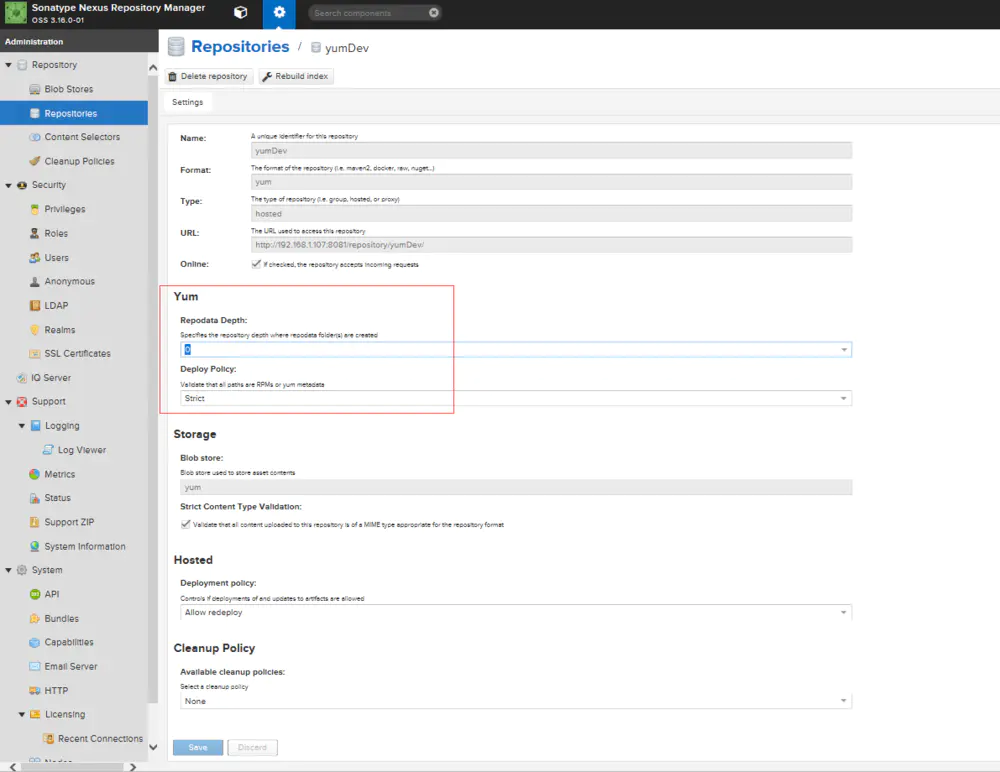1000x772 pixels.
Task: Open the Log Viewer sidebar item
Action: coord(74,450)
